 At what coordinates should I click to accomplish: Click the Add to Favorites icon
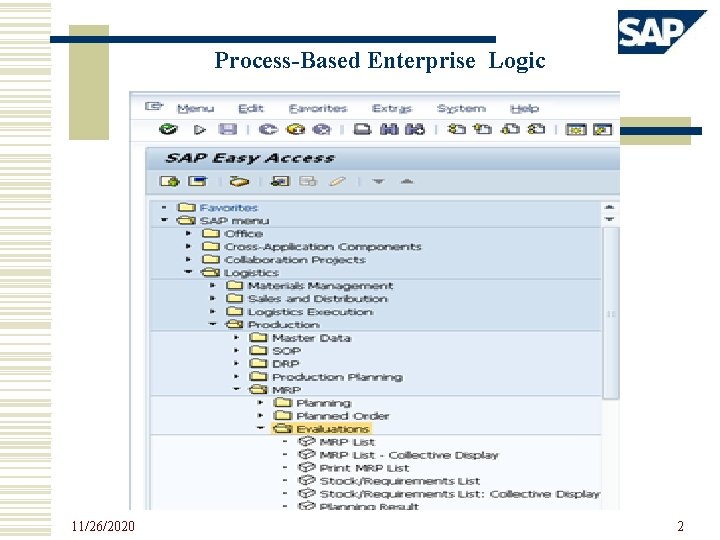[x=281, y=181]
